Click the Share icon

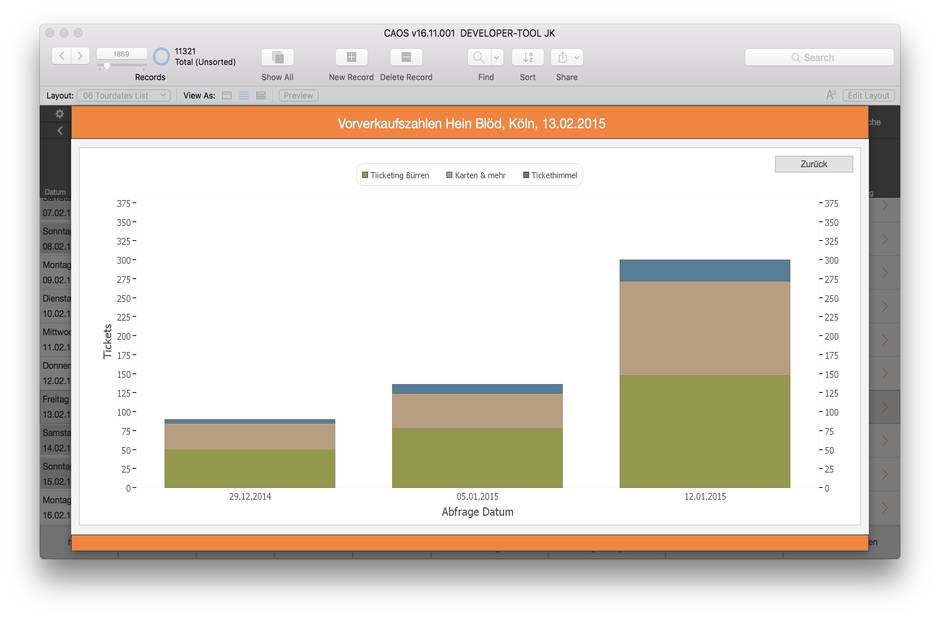click(562, 58)
